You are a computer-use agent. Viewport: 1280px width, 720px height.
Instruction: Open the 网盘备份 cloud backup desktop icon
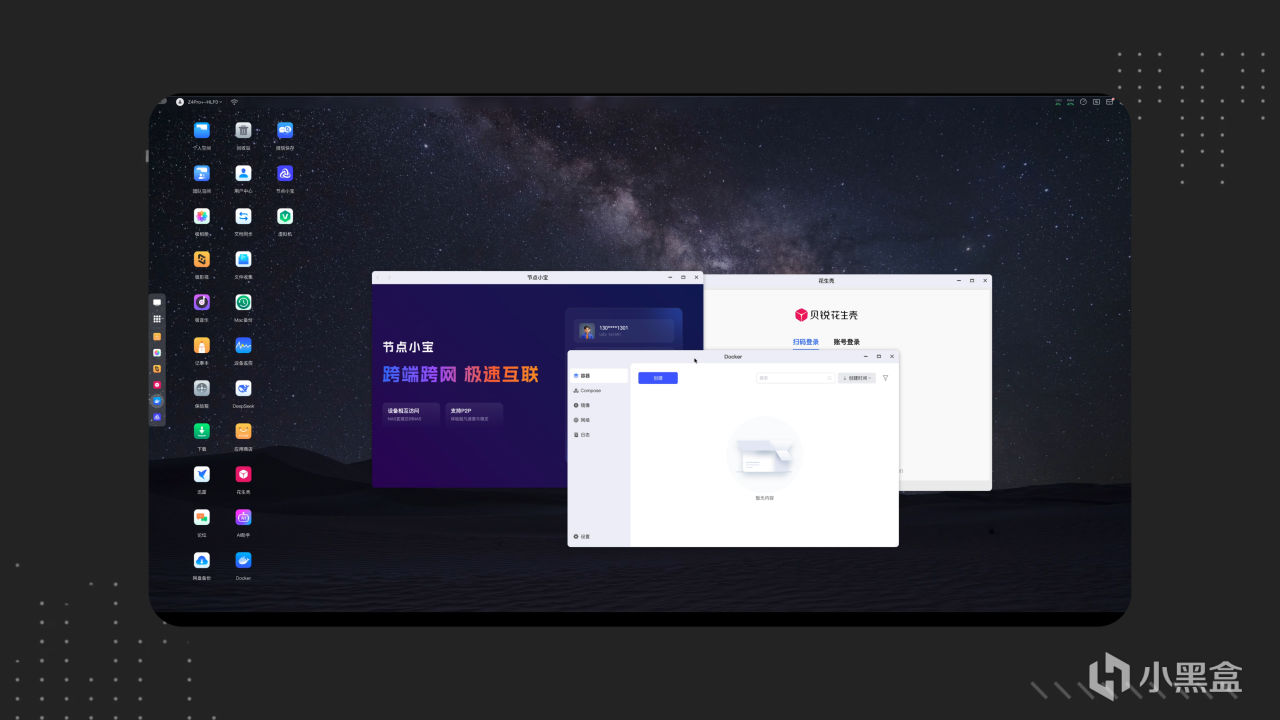(202, 560)
